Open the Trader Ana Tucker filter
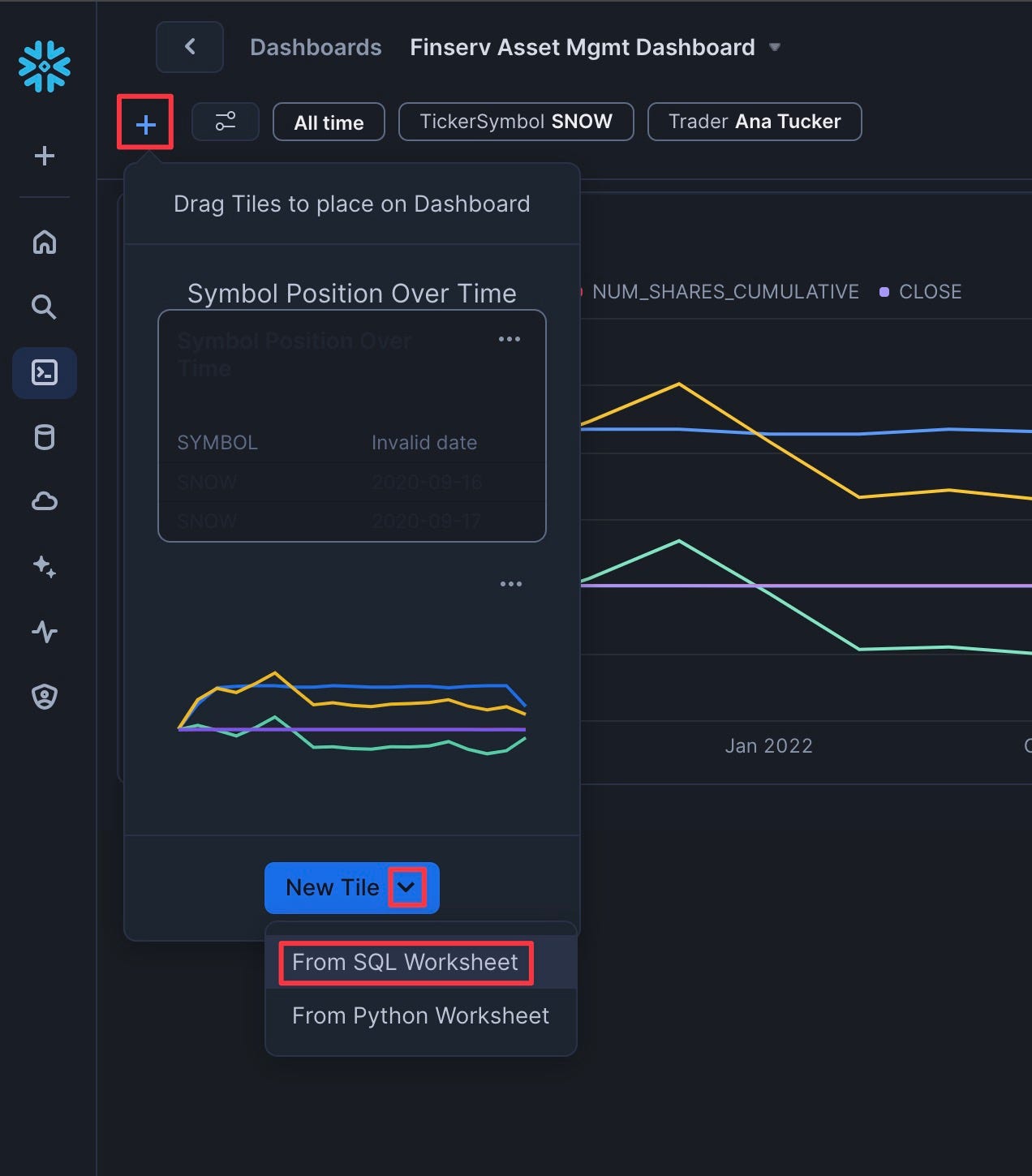The image size is (1032, 1176). pos(754,122)
